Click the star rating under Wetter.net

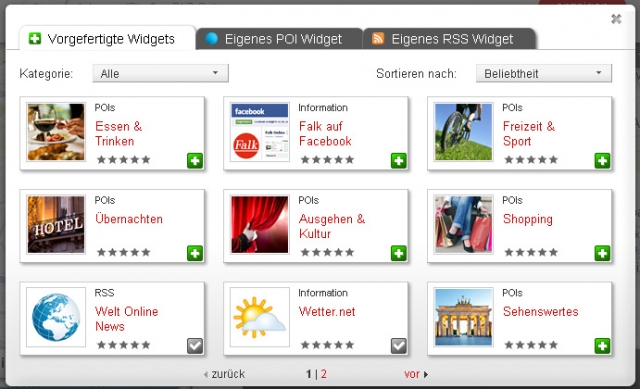(x=327, y=345)
